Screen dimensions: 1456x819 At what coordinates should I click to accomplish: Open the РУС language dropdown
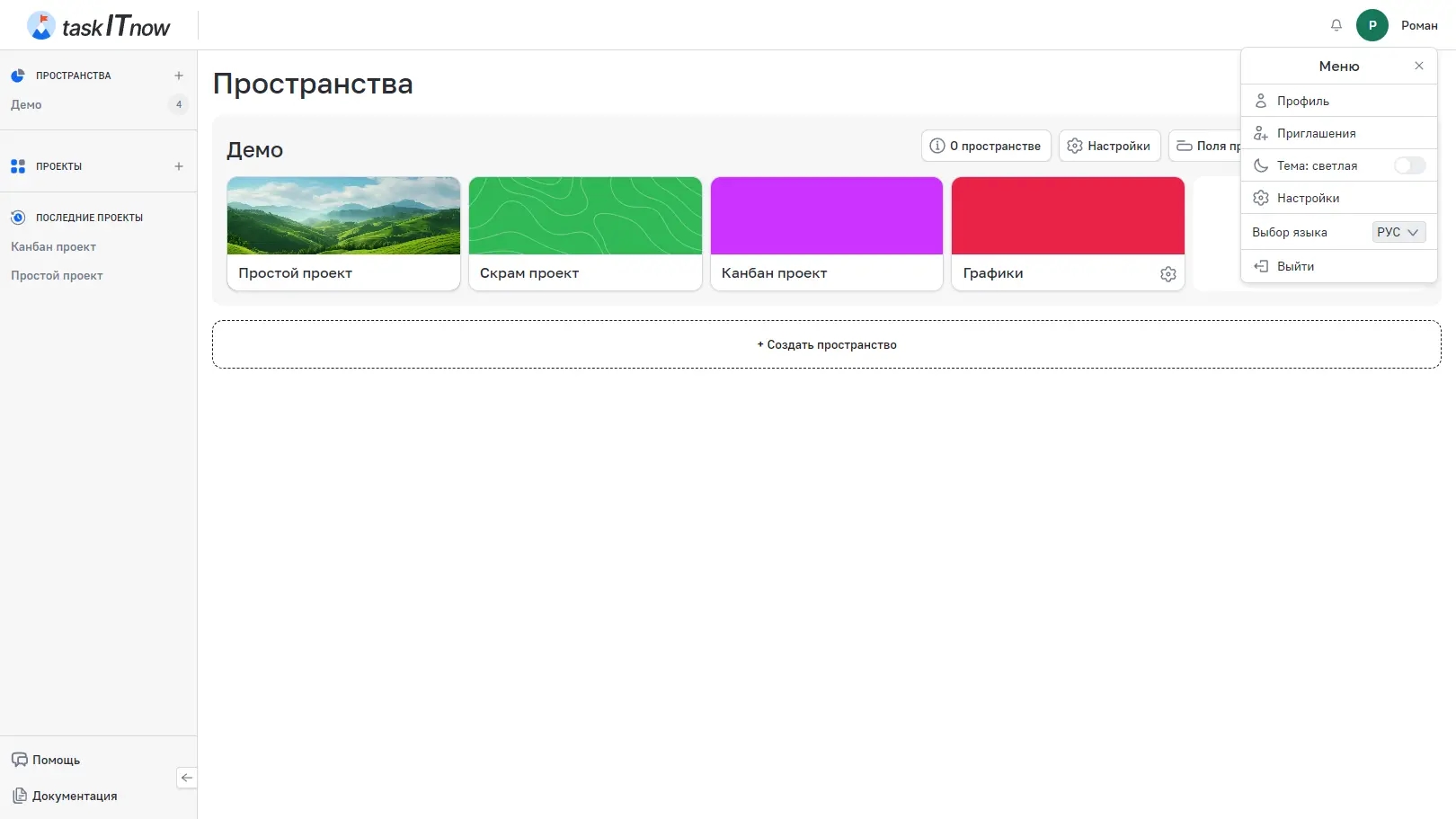(x=1398, y=232)
